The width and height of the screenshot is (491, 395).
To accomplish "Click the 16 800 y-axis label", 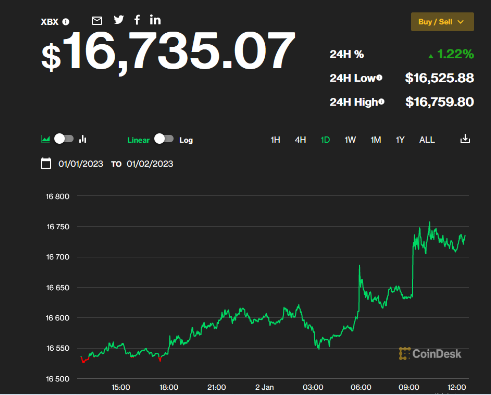I will (x=58, y=196).
